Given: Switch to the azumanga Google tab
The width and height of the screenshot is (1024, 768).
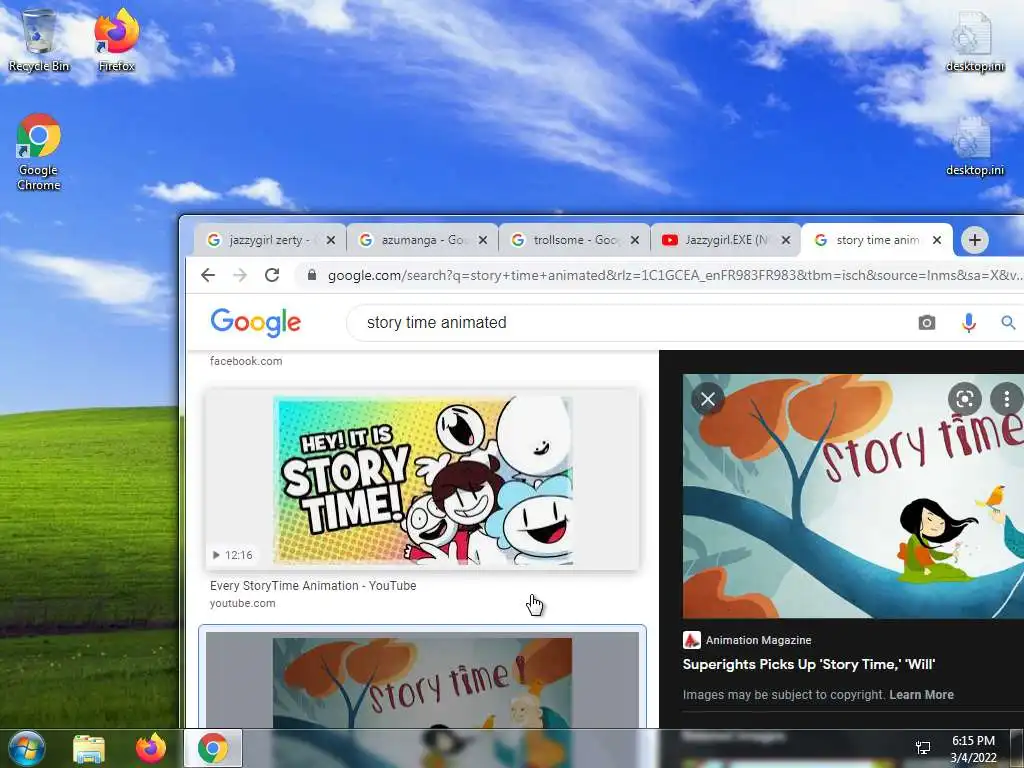Looking at the screenshot, I should 421,240.
